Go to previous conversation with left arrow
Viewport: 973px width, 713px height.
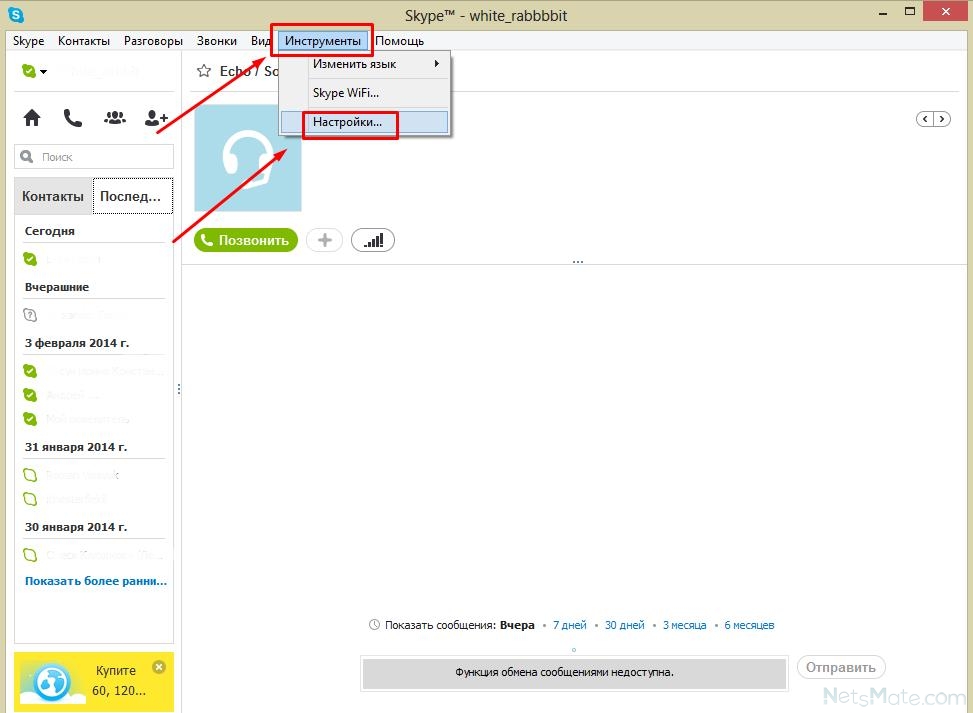click(x=925, y=119)
